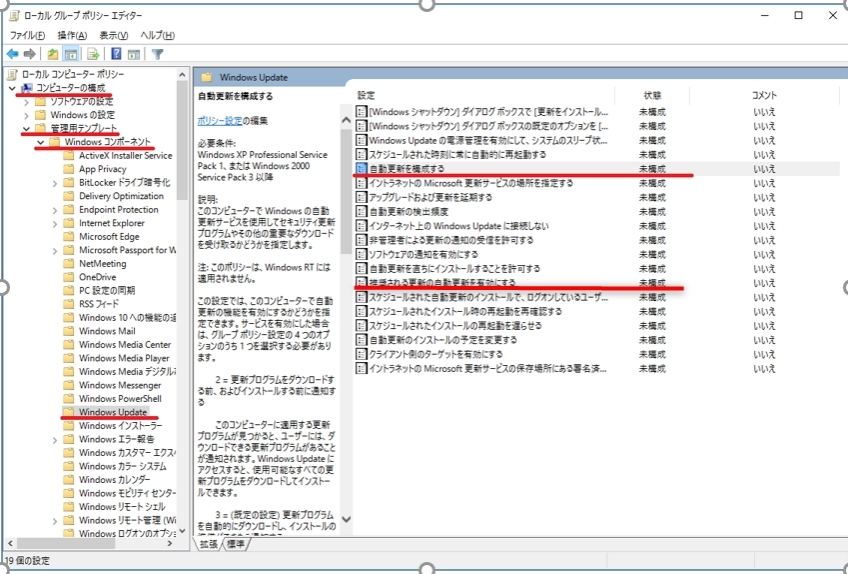Viewport: 848px width, 574px height.
Task: Expand the ソフトウェアの設定 node
Action: point(26,101)
